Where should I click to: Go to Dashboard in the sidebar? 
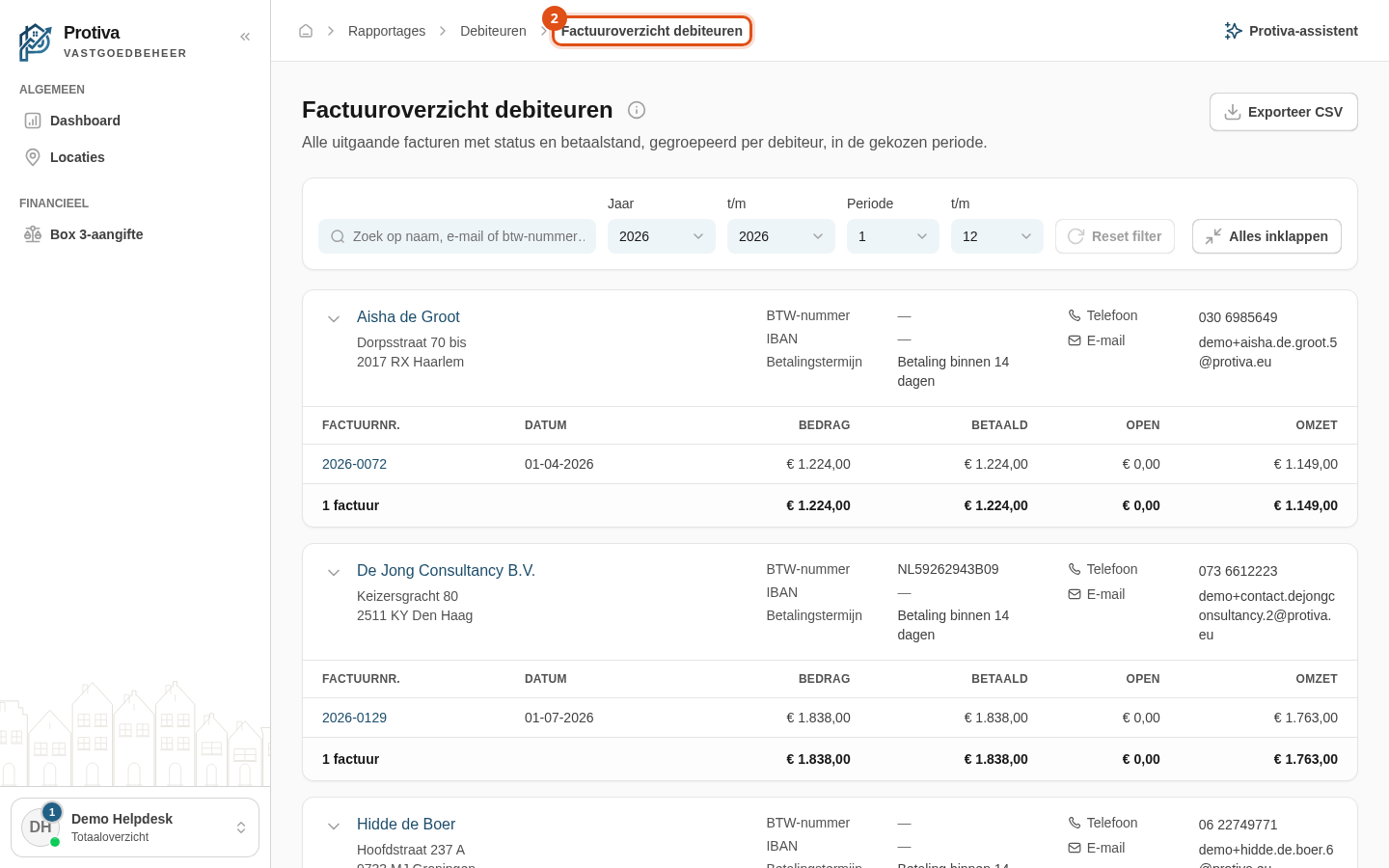[135, 121]
